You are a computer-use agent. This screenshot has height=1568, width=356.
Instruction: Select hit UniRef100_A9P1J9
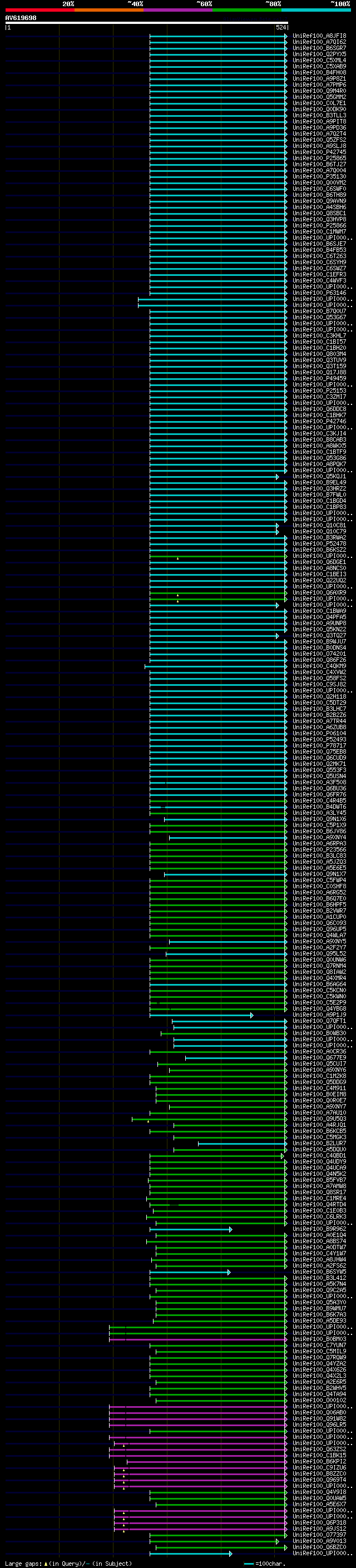[x=319, y=1015]
